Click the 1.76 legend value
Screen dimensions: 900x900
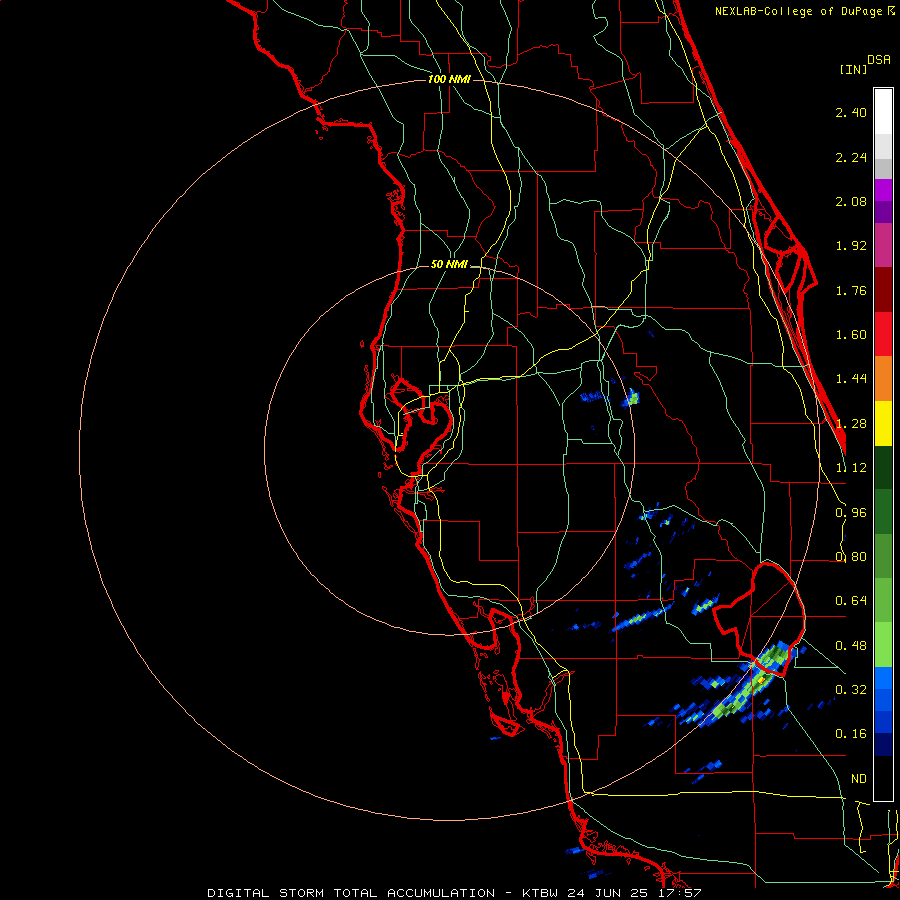[x=851, y=290]
